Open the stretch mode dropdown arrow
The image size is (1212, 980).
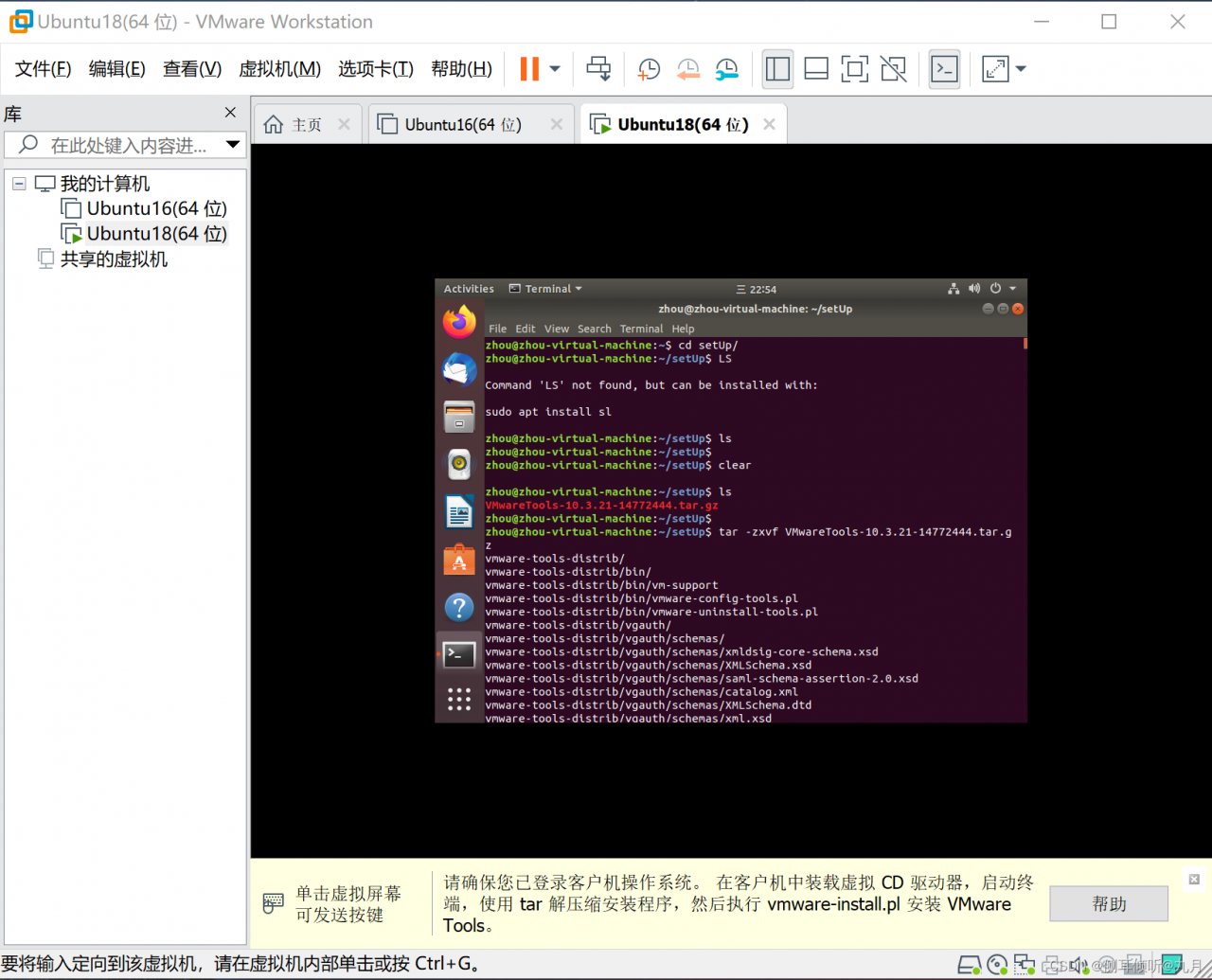(1021, 68)
